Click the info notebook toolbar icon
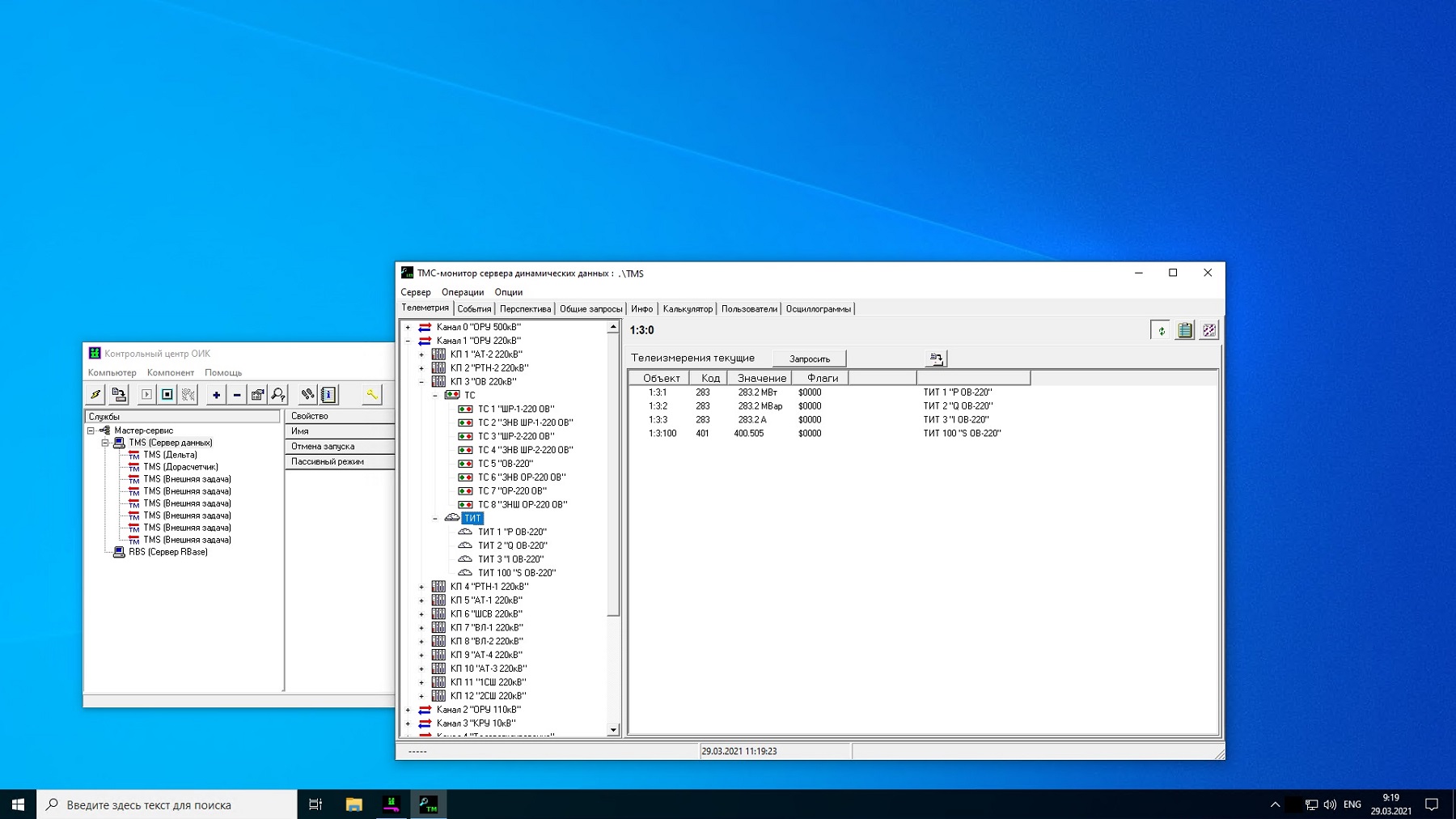 328,395
